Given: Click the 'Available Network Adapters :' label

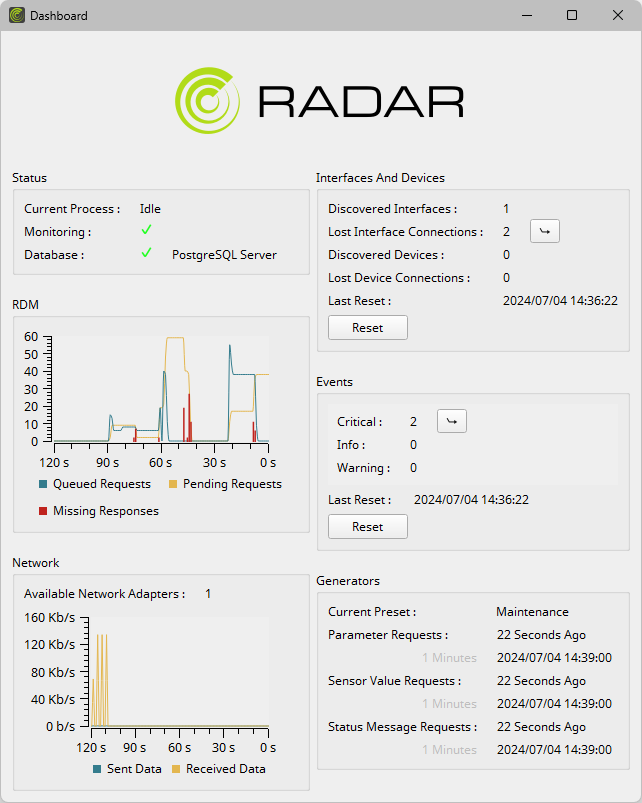Looking at the screenshot, I should 104,594.
